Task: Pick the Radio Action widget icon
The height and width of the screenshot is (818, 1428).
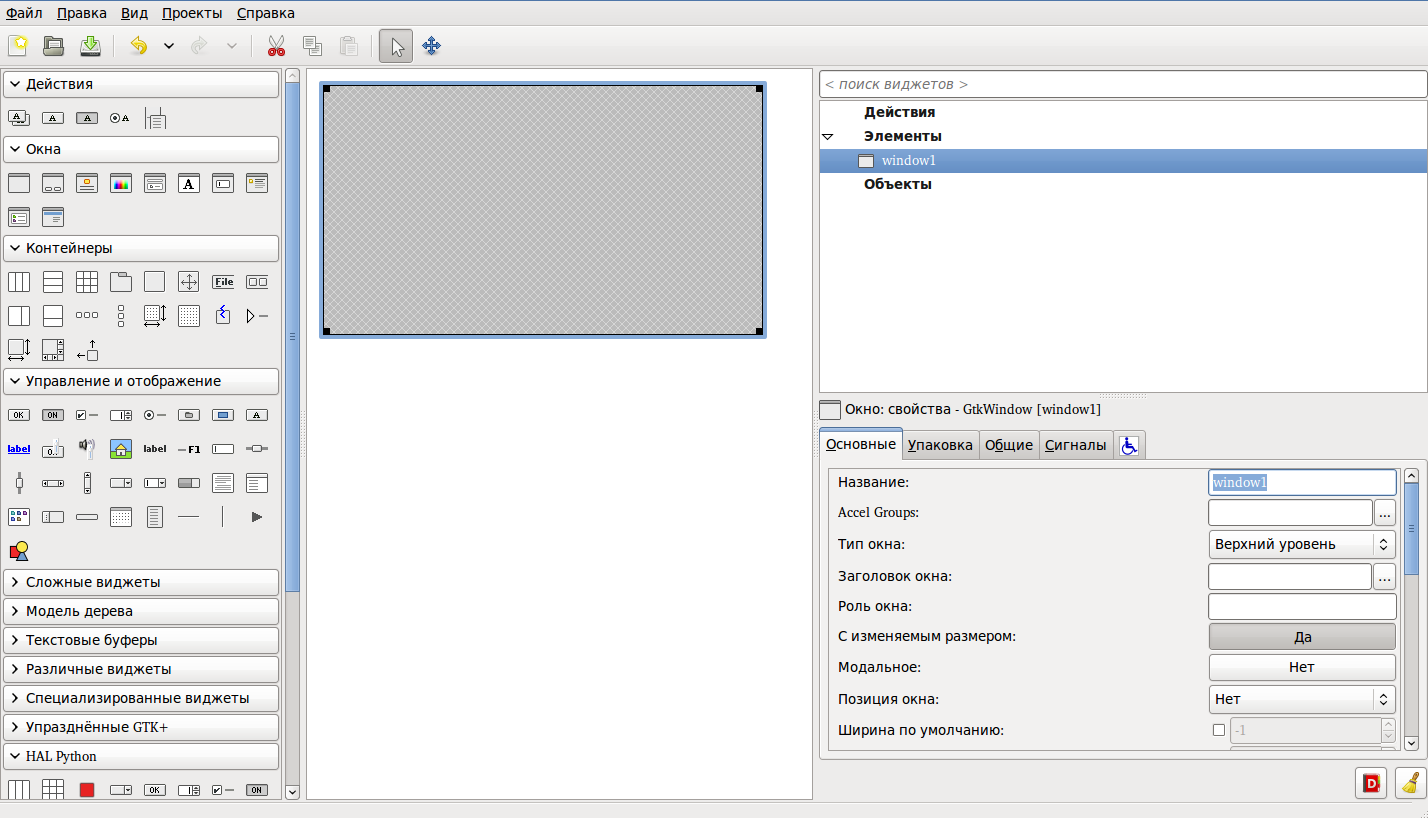Action: (x=121, y=118)
